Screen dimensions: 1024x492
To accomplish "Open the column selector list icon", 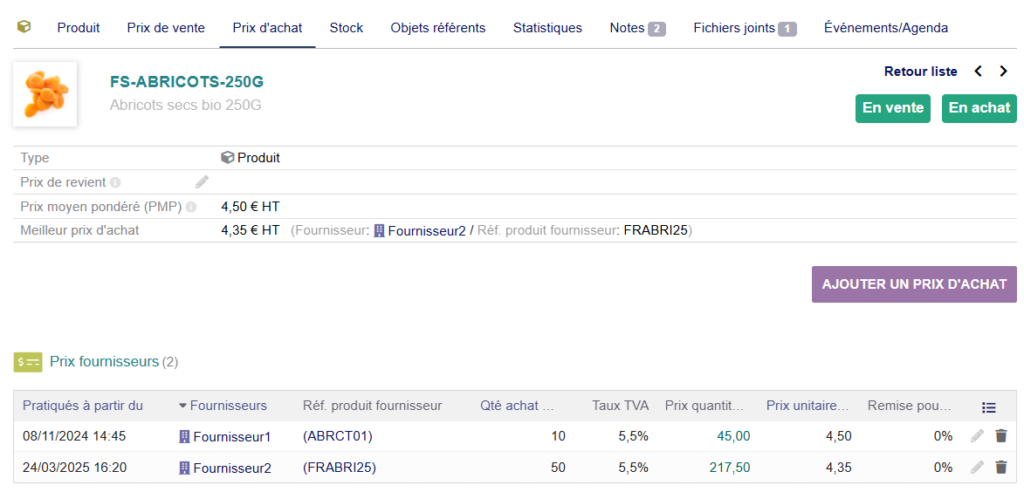I will [x=989, y=406].
